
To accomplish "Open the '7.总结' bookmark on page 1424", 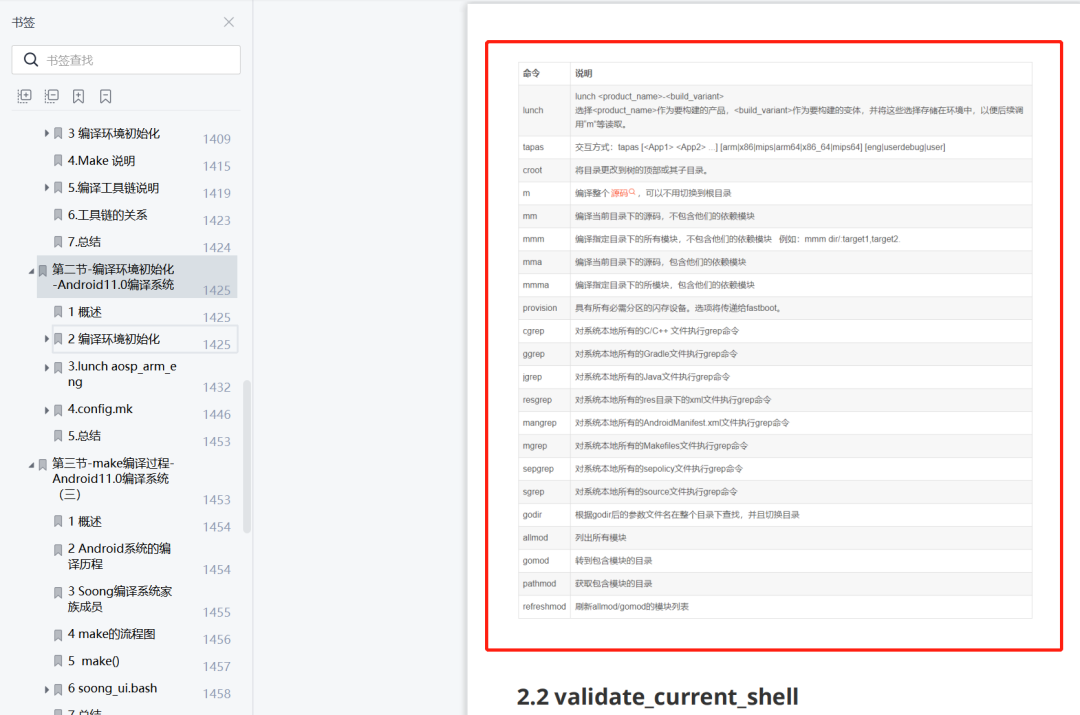I will click(84, 242).
